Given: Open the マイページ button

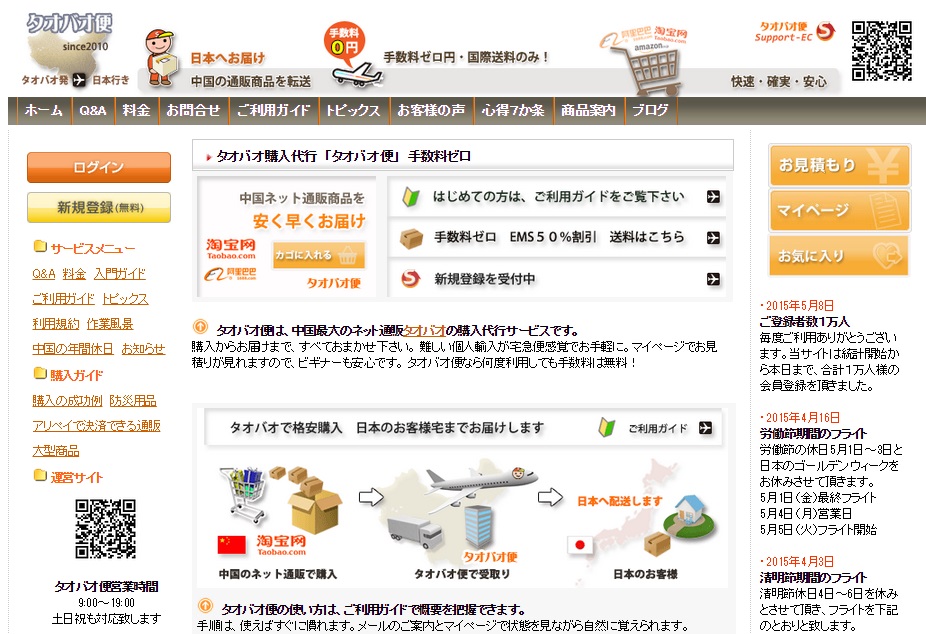Looking at the screenshot, I should coord(839,211).
